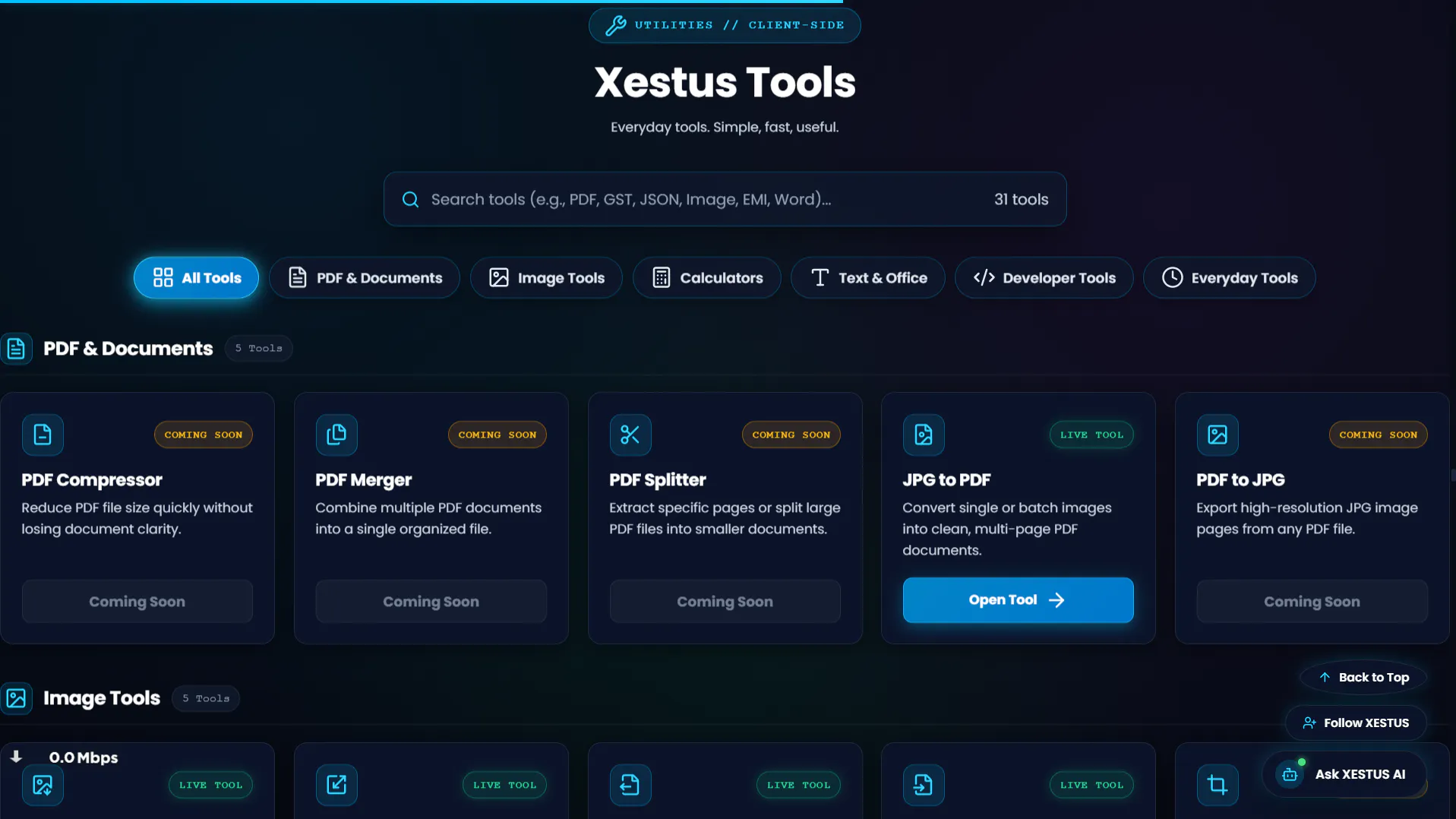Open the Developer Tools category tab
Screen dimensions: 1456x819
tap(1044, 278)
